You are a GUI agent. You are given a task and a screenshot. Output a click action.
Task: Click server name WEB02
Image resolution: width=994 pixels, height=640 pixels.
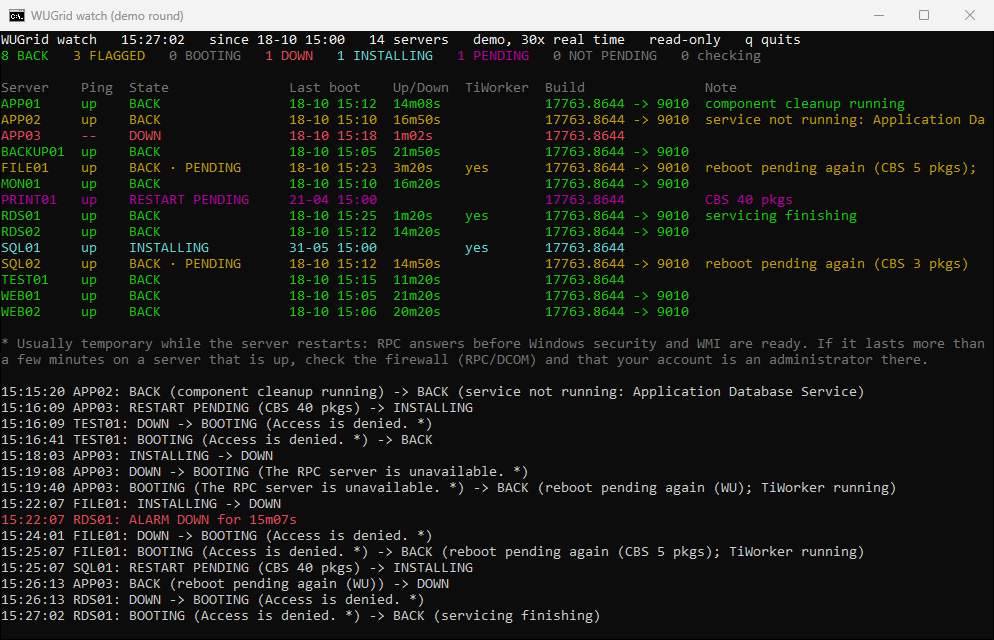click(21, 312)
